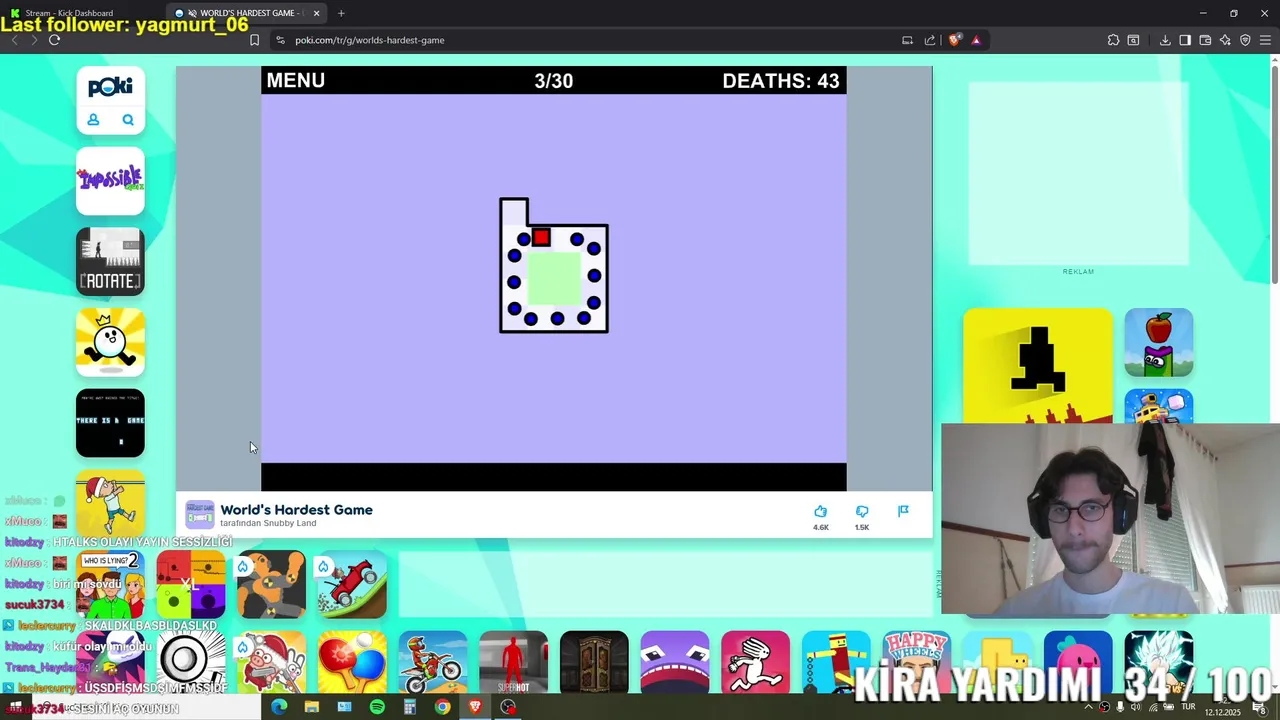Click the green safe zone in game
The height and width of the screenshot is (720, 1280).
click(x=554, y=278)
